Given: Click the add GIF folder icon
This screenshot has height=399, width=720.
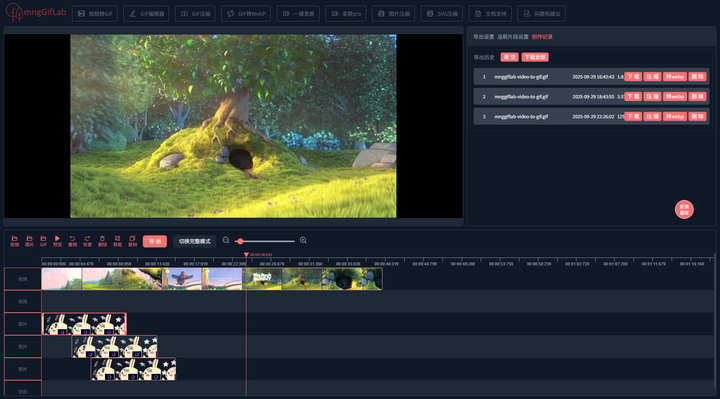Looking at the screenshot, I should pyautogui.click(x=43, y=241).
